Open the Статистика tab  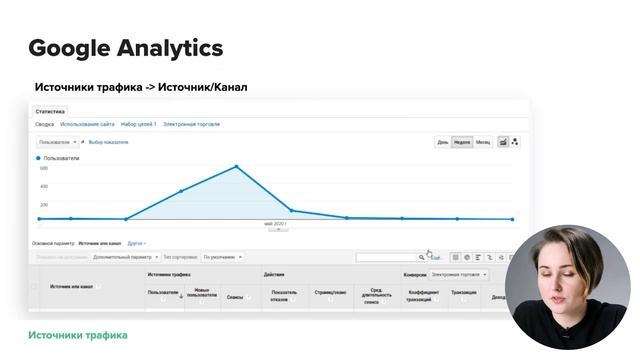pos(50,111)
